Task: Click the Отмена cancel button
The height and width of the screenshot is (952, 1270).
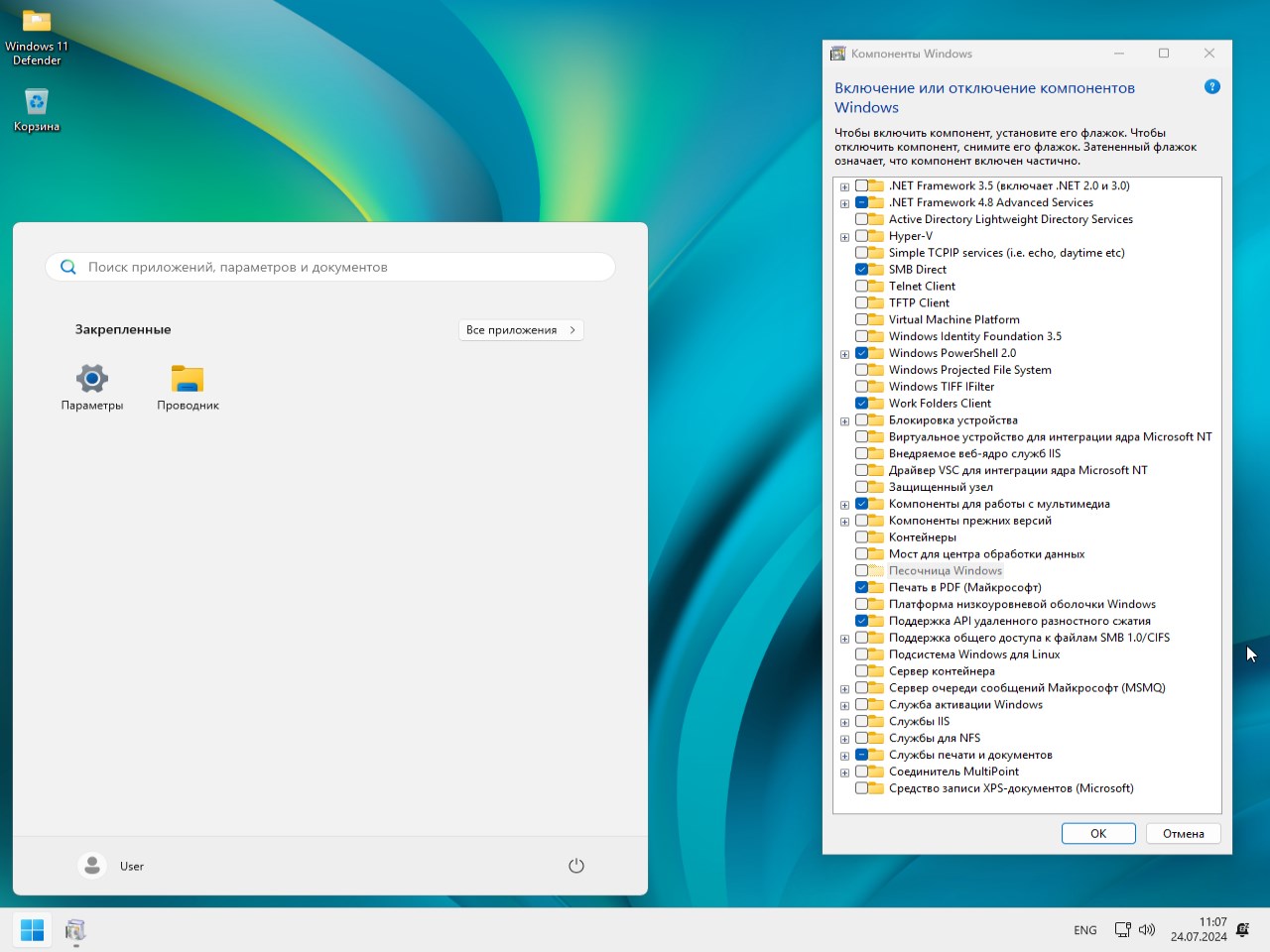Action: click(1183, 833)
